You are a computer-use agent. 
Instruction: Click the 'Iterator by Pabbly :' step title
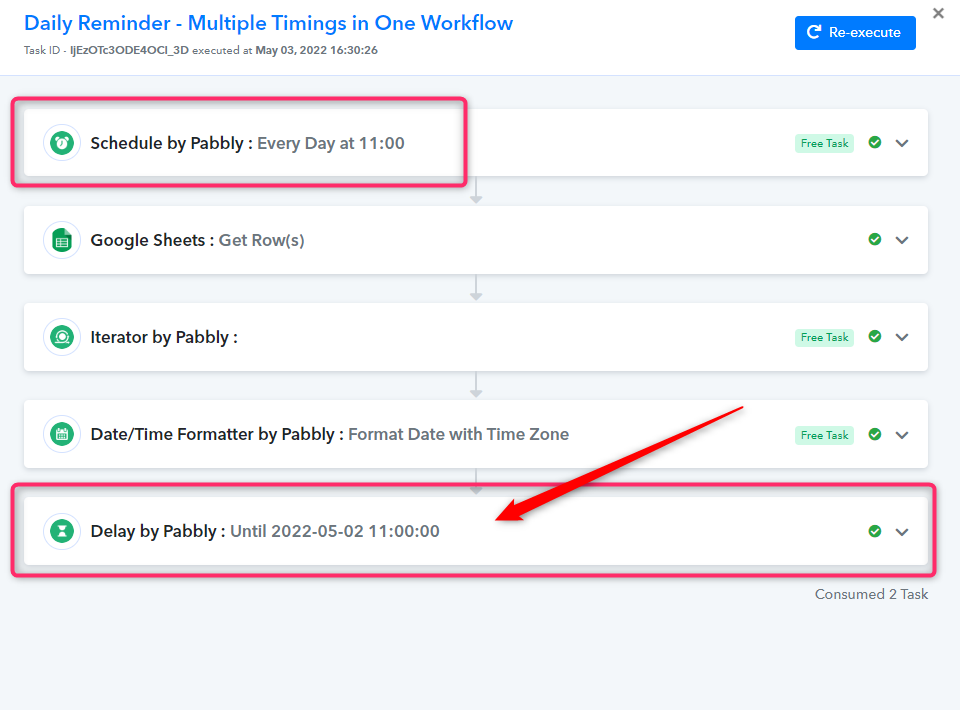click(164, 337)
